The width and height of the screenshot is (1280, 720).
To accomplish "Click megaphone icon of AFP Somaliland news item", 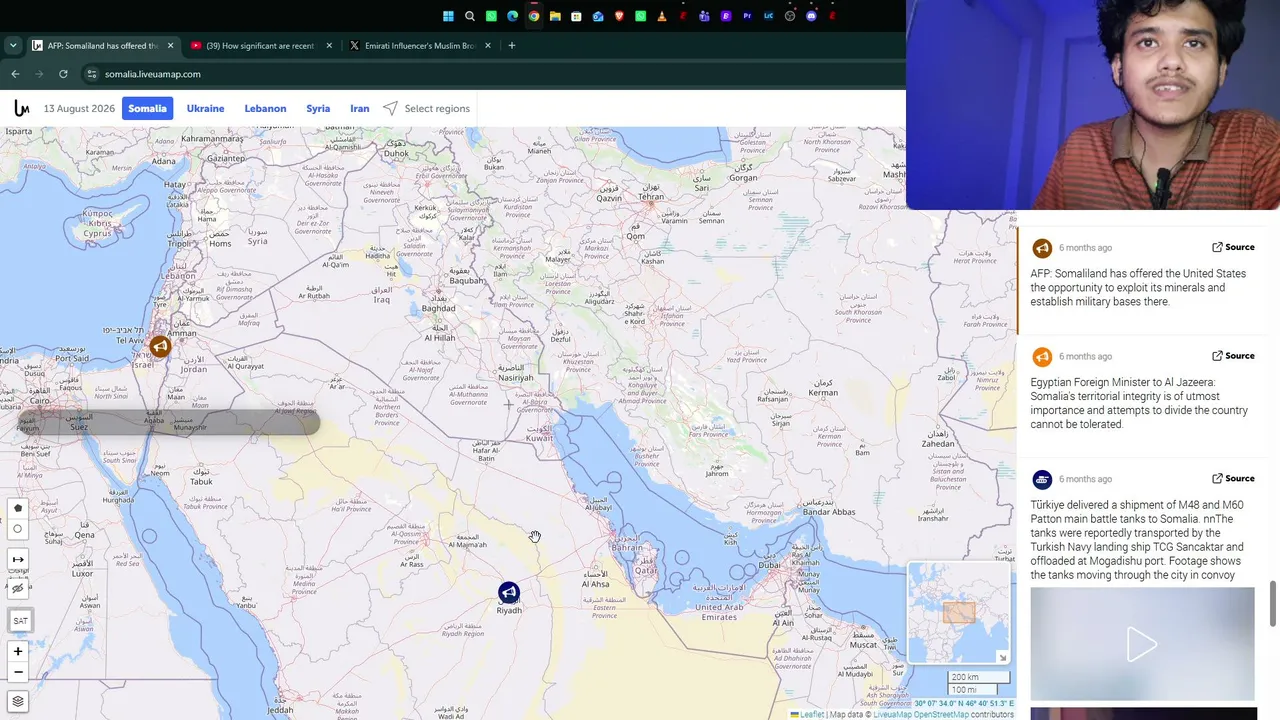I will [x=1042, y=248].
